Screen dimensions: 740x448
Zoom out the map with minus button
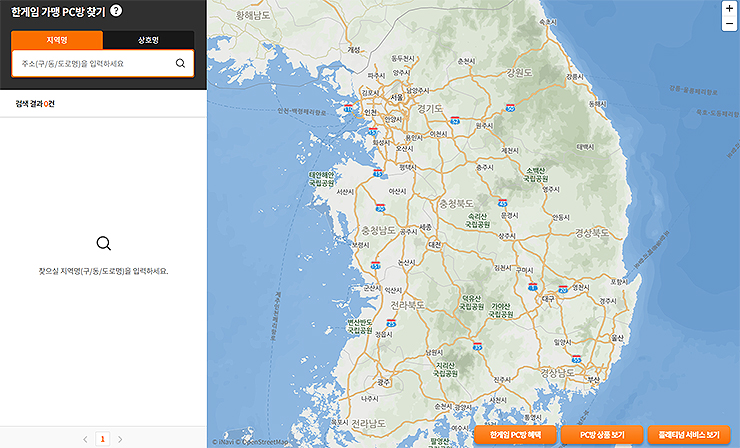click(x=730, y=23)
